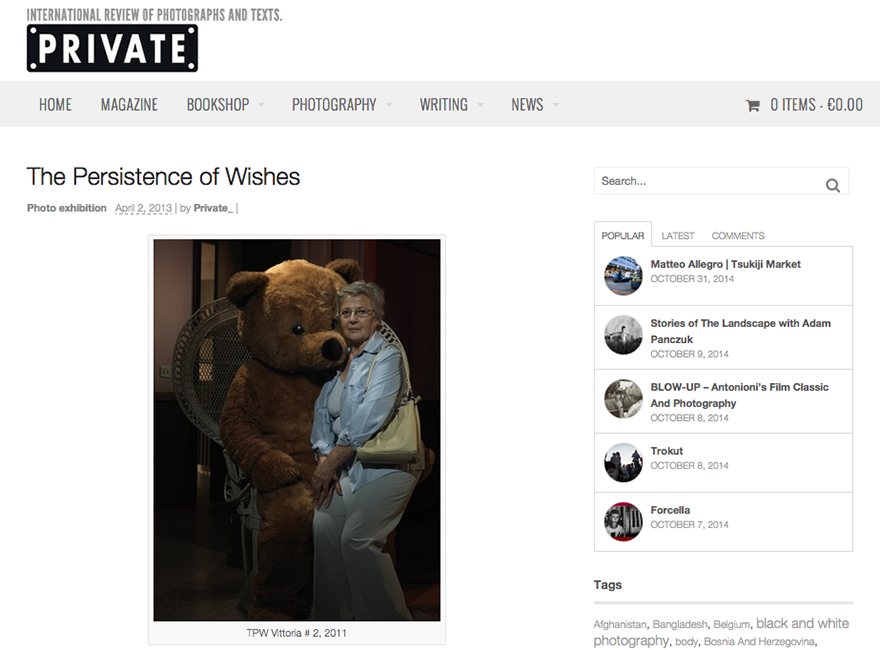Click the Tags section heading
The height and width of the screenshot is (650, 880).
click(608, 585)
